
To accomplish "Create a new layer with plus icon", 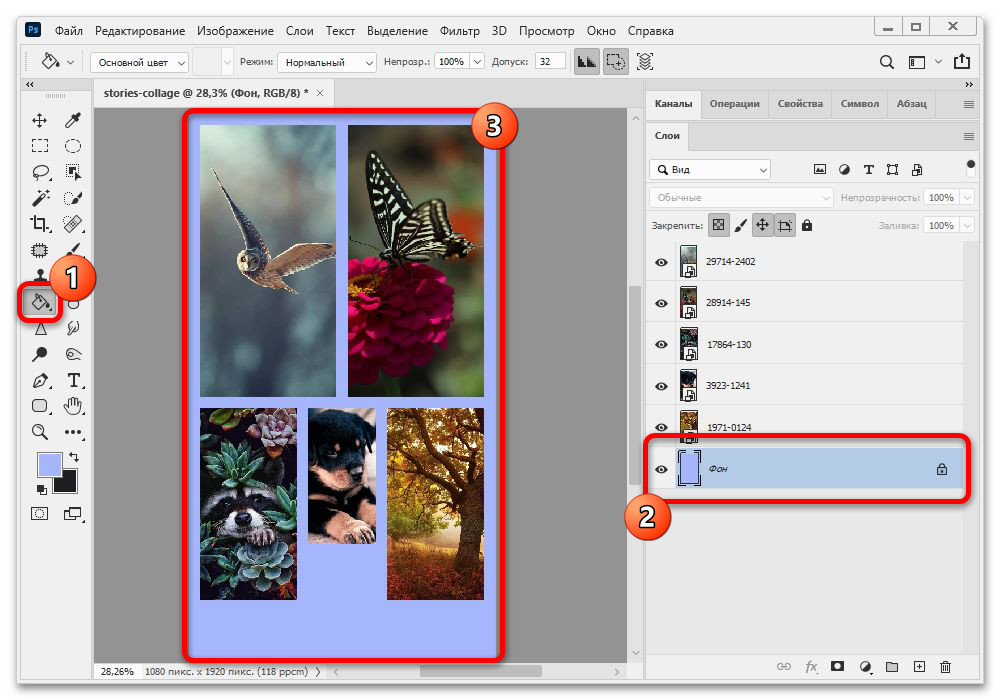I will coord(919,667).
